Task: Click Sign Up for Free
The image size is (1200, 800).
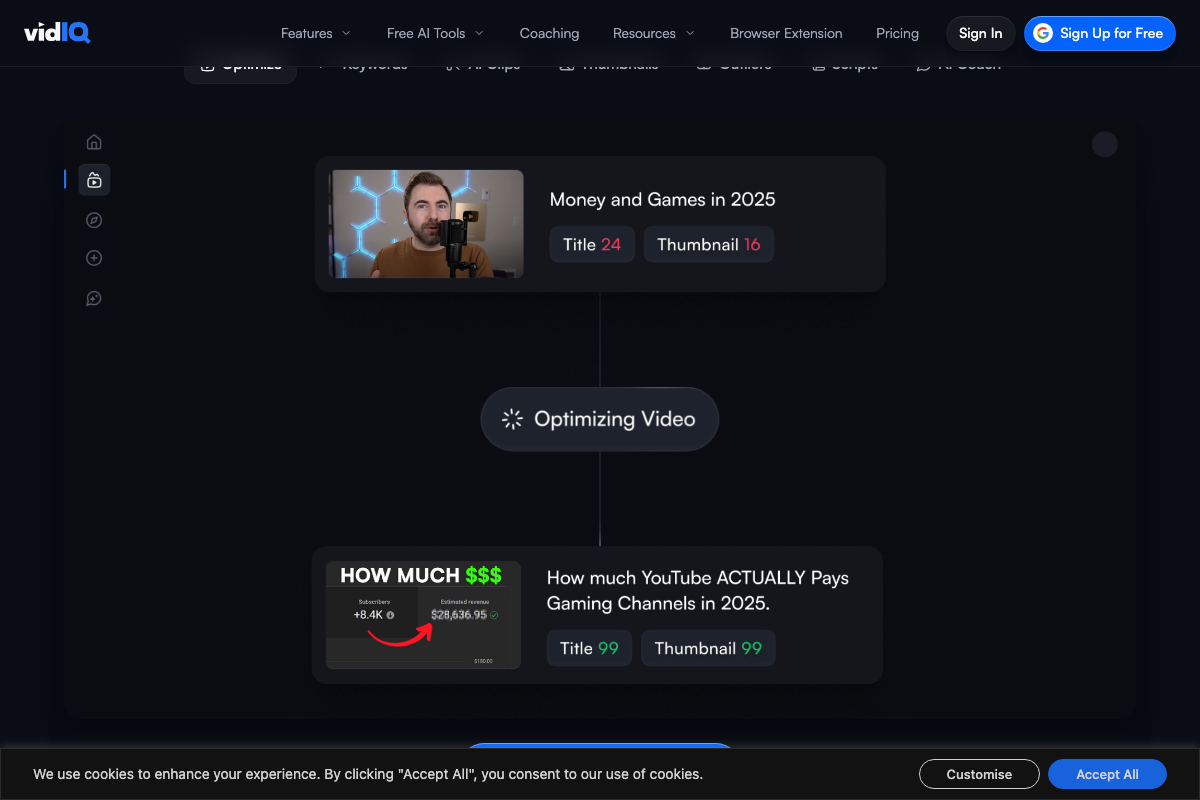Action: coord(1099,33)
